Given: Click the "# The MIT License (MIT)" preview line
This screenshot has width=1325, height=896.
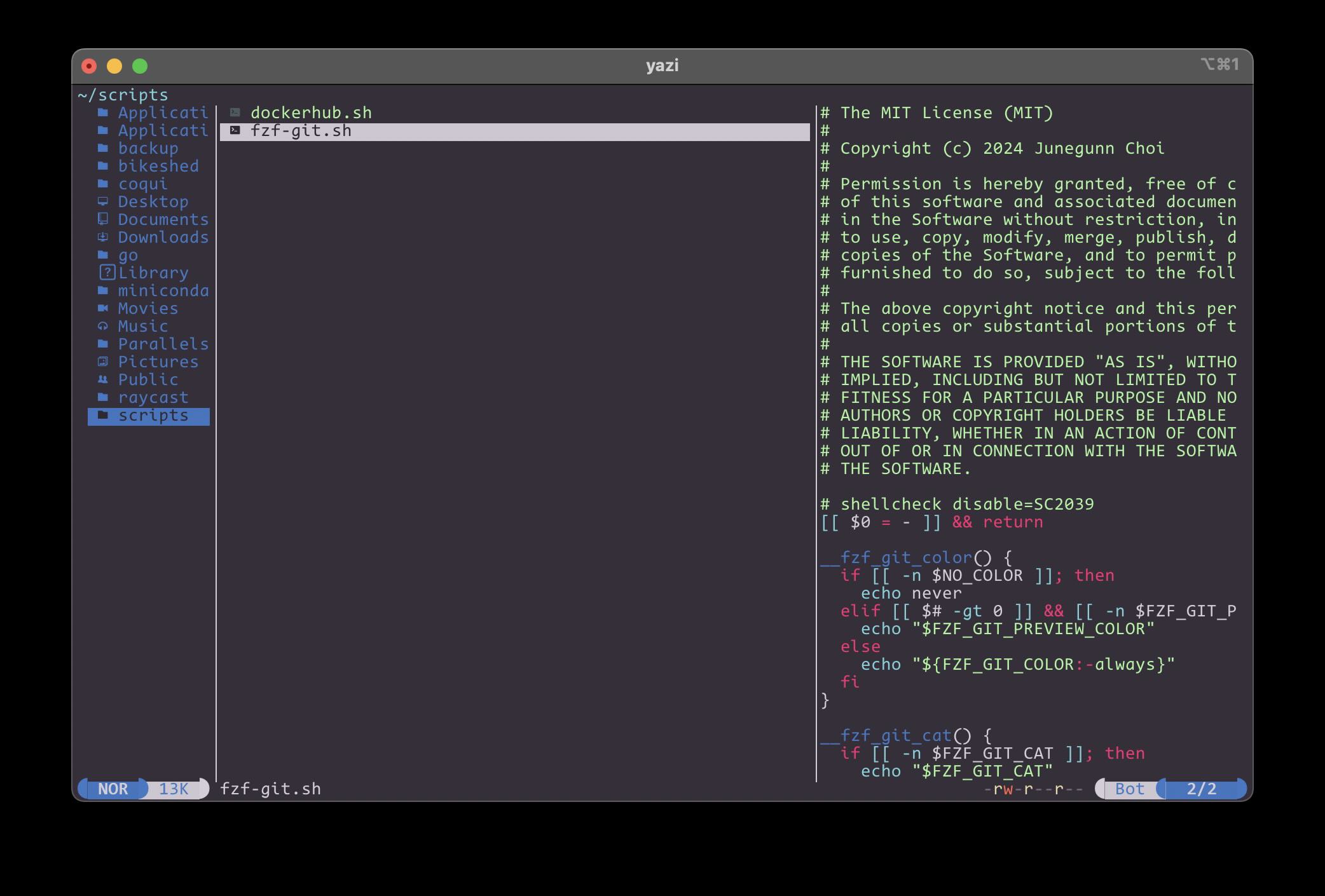Looking at the screenshot, I should click(937, 113).
